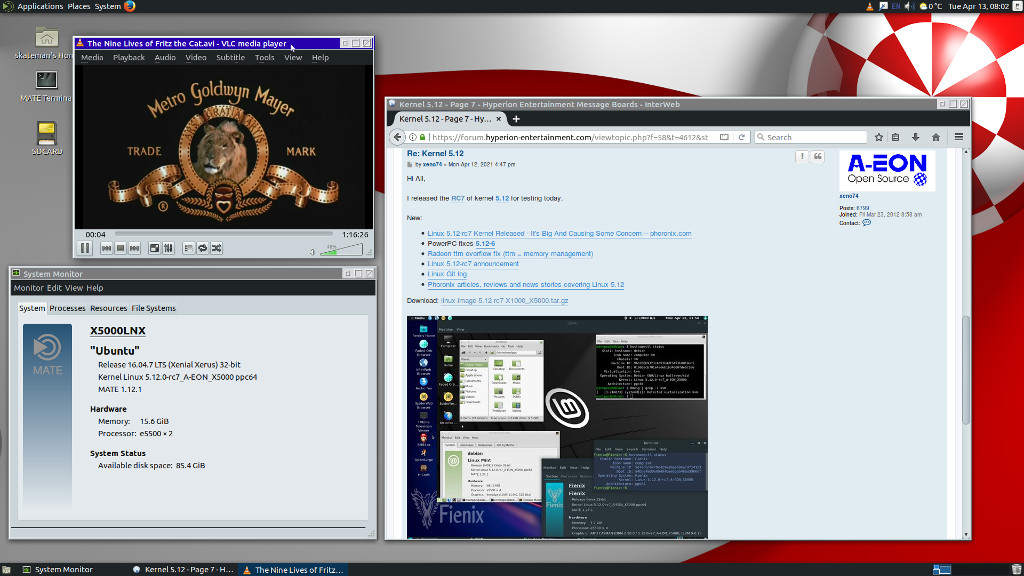
Task: Launch Firefox from top panel
Action: 129,6
